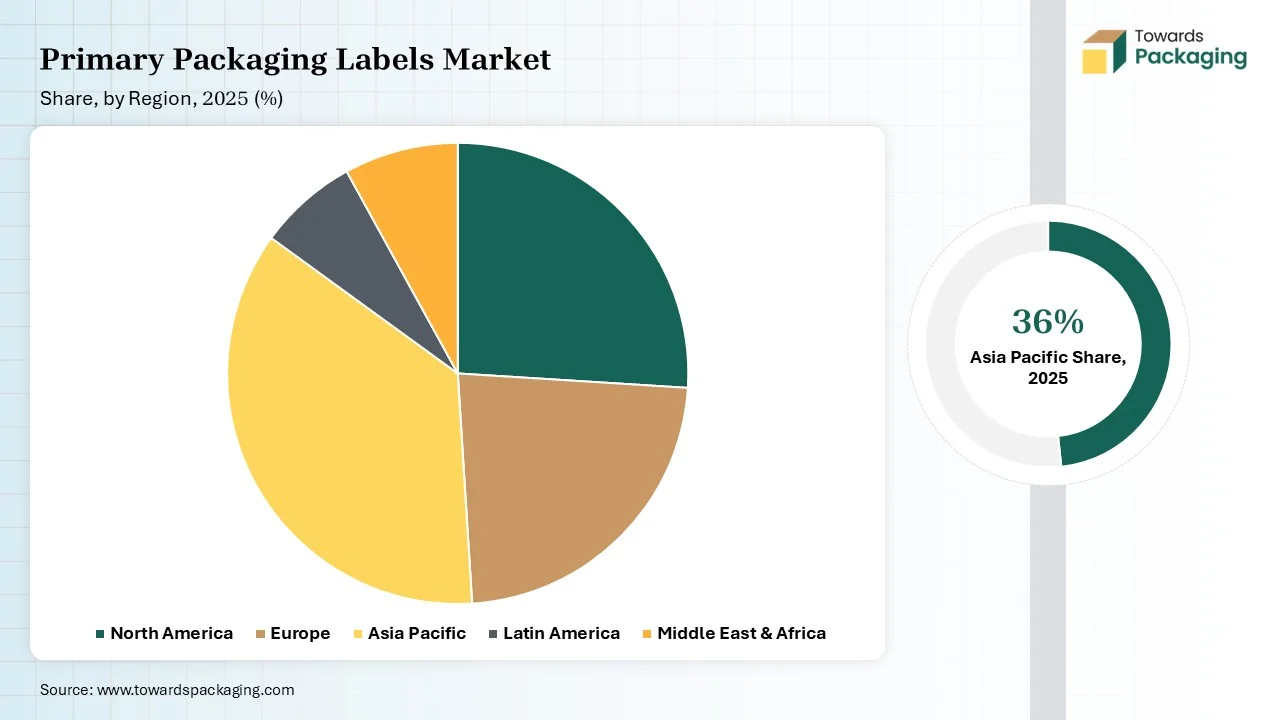Open the www.towardspackaging.com source link

coord(195,690)
